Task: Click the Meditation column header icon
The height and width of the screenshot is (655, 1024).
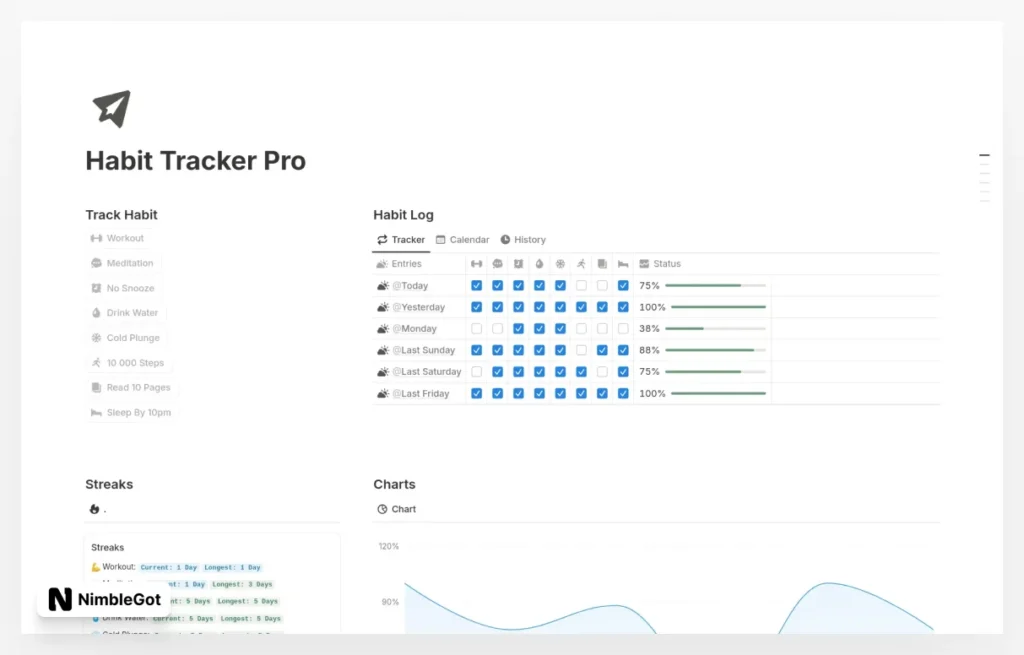Action: (x=498, y=264)
